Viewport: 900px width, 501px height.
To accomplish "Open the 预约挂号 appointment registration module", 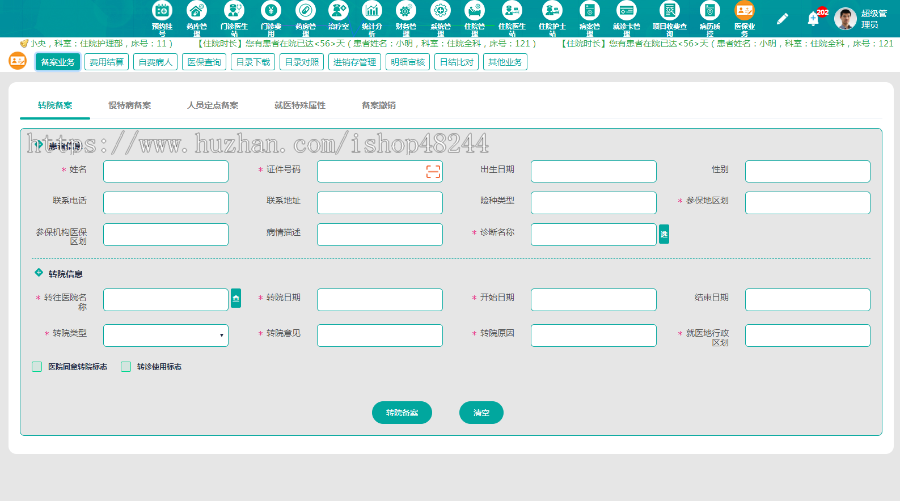I will pyautogui.click(x=162, y=18).
